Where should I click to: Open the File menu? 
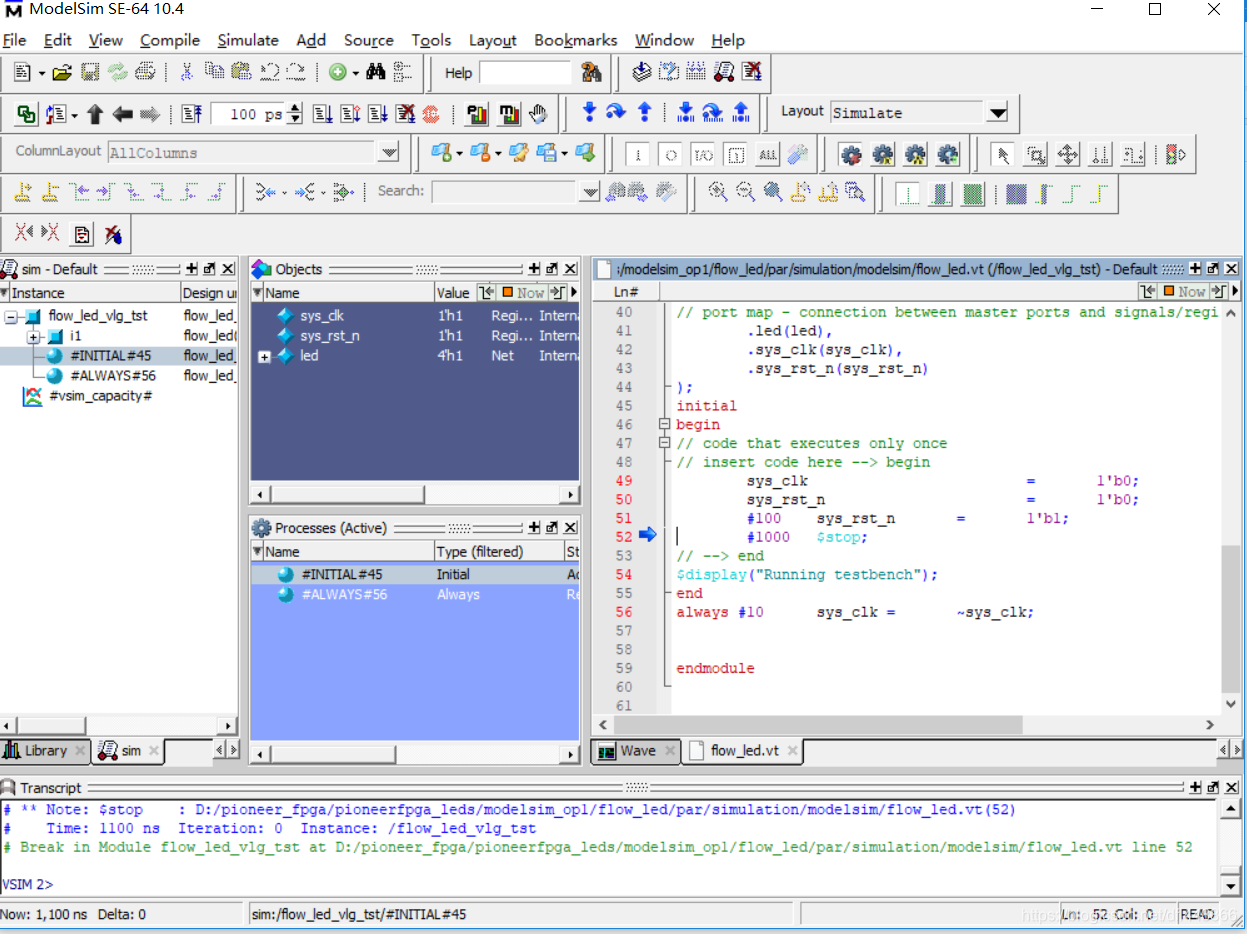tap(14, 40)
